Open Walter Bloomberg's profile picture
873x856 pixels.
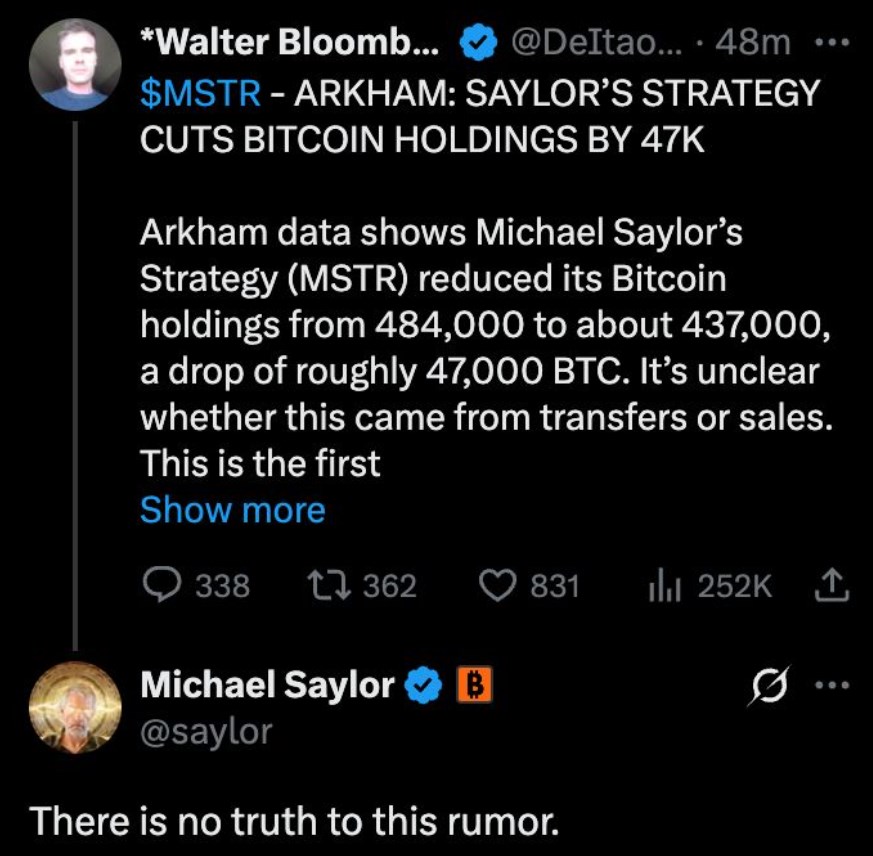tap(68, 67)
